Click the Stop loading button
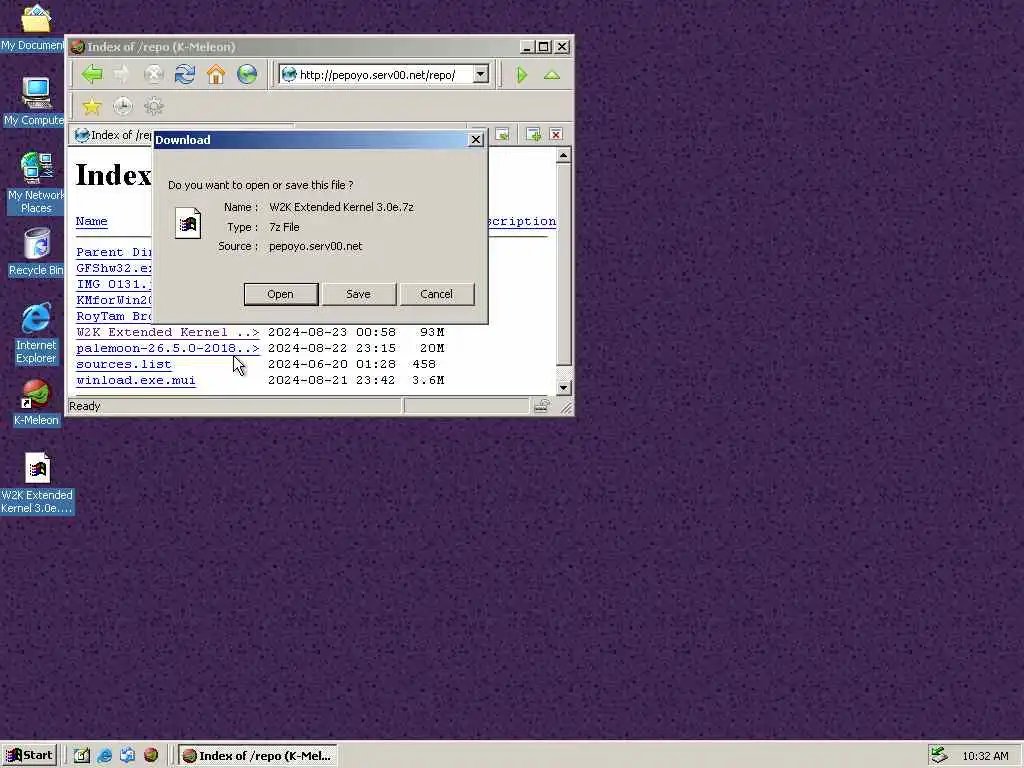This screenshot has width=1024, height=768. pyautogui.click(x=153, y=74)
